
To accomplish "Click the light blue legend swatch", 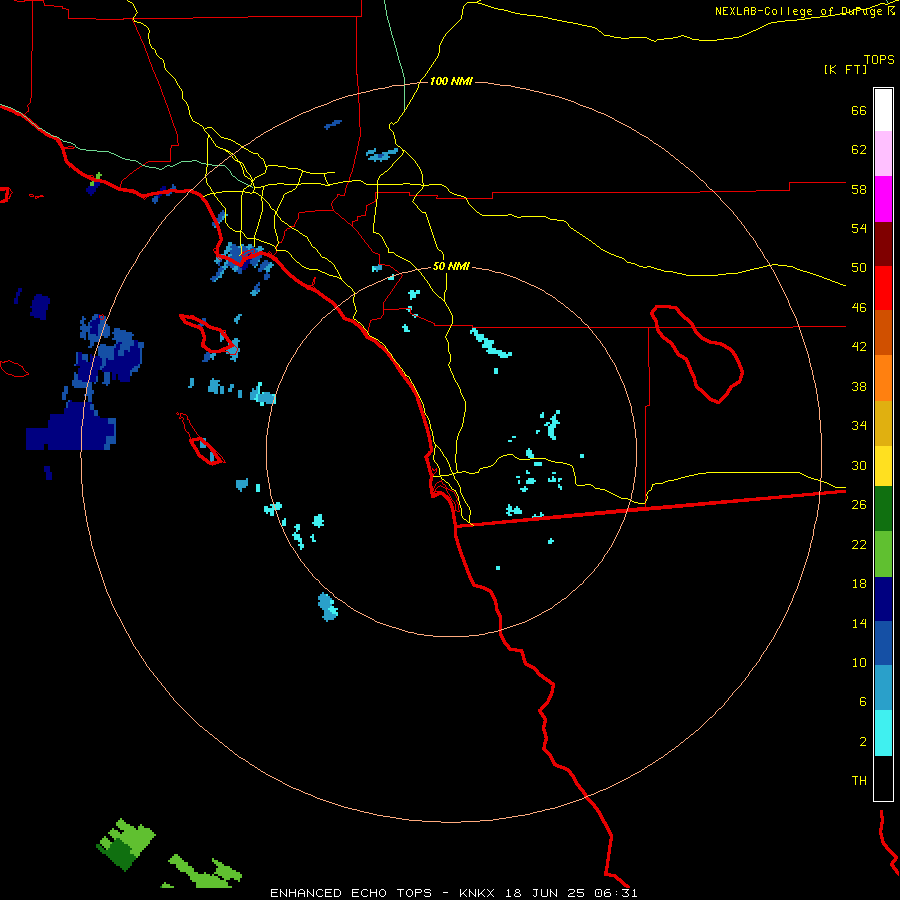I will click(x=883, y=688).
